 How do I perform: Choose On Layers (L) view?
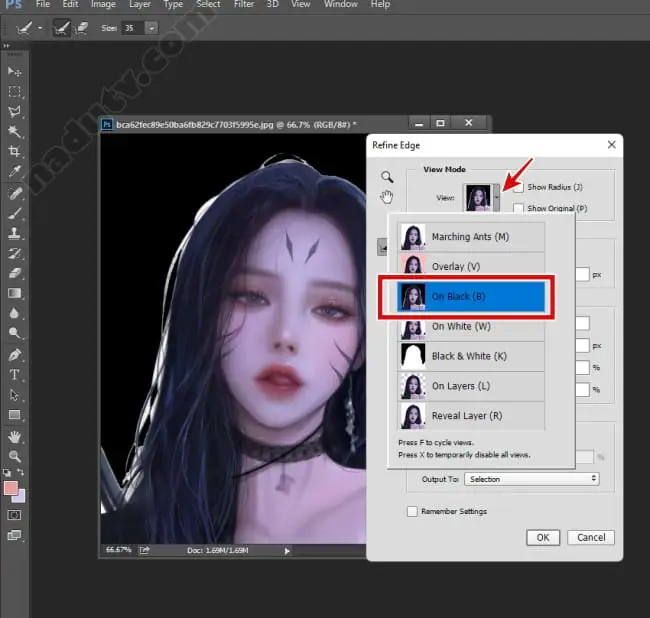471,386
